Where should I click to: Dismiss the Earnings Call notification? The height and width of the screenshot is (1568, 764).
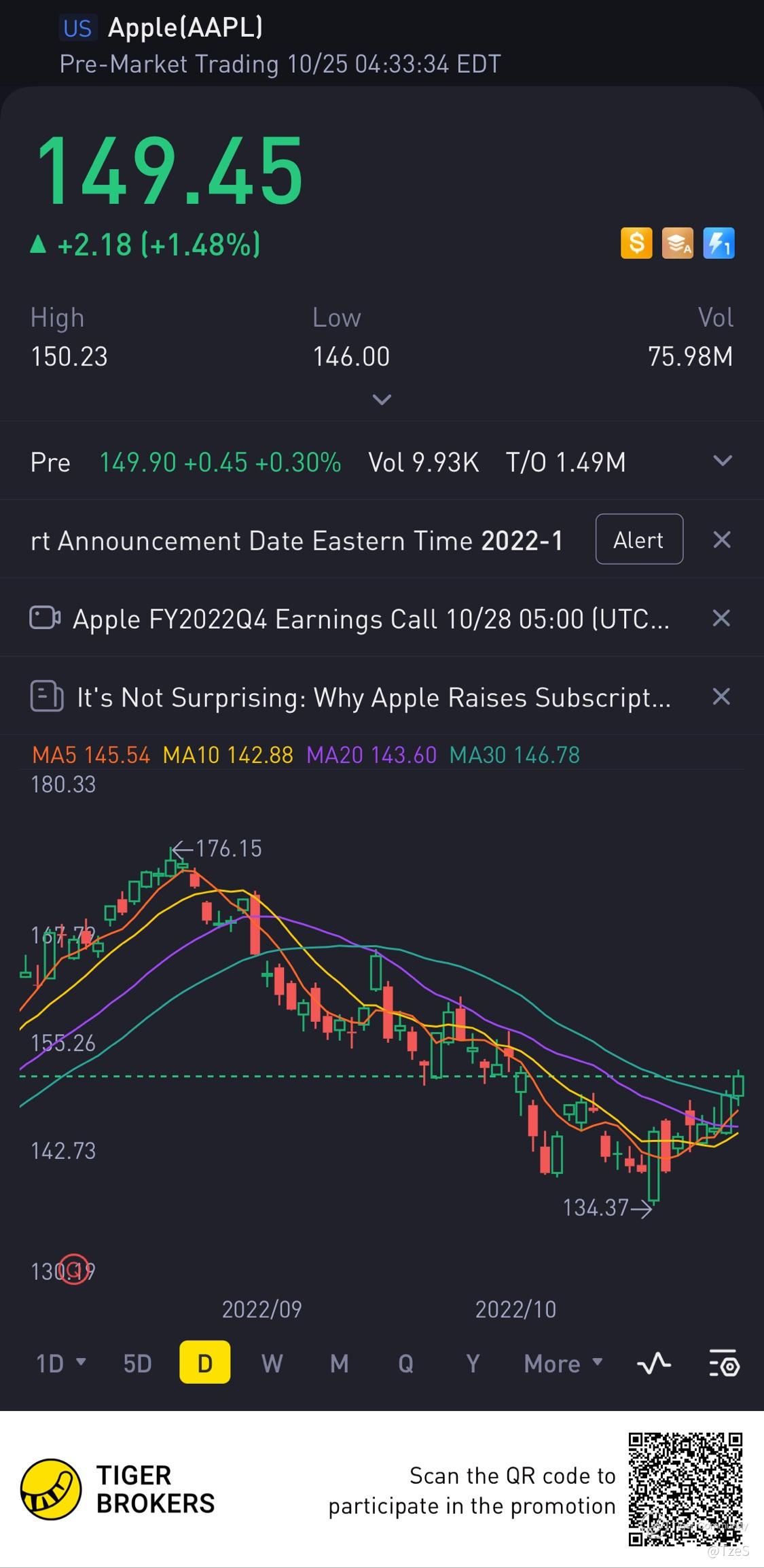click(721, 618)
